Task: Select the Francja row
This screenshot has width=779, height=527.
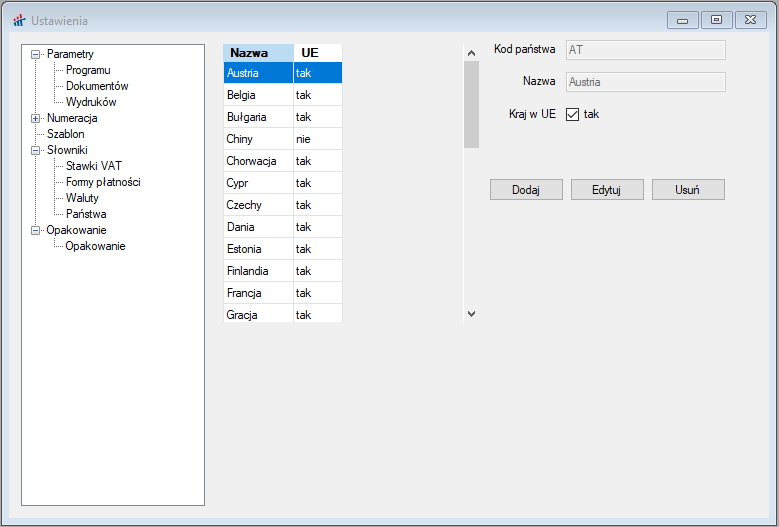Action: coord(283,293)
